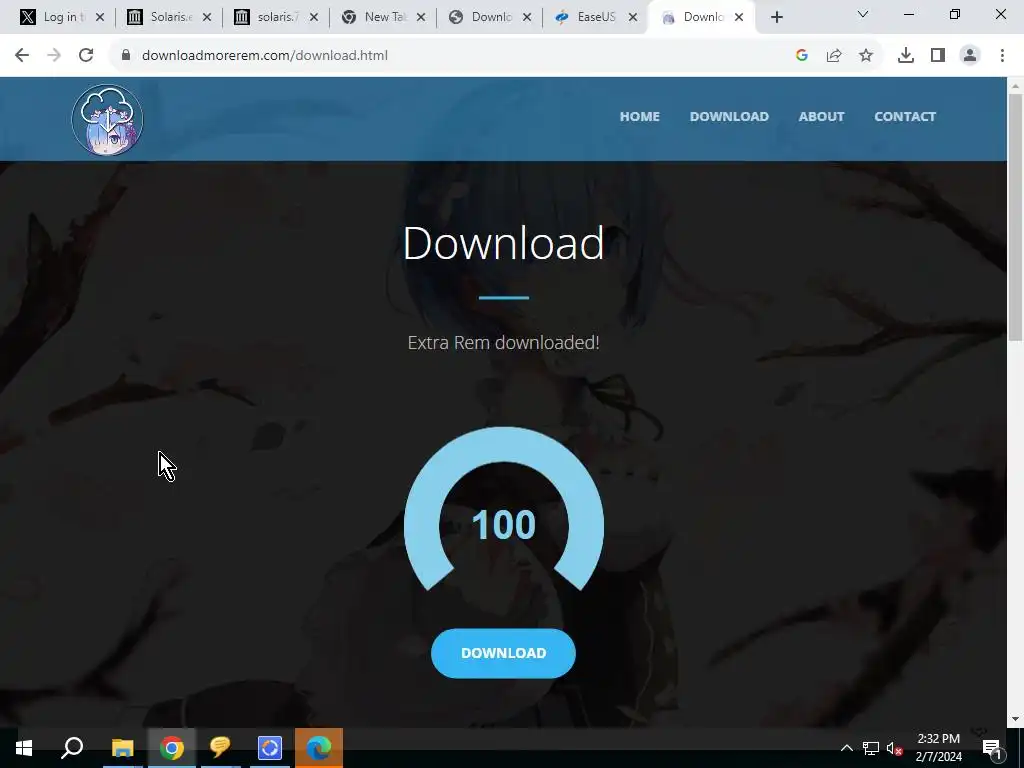Close the Solaris.e tab
The image size is (1024, 768).
click(x=207, y=18)
